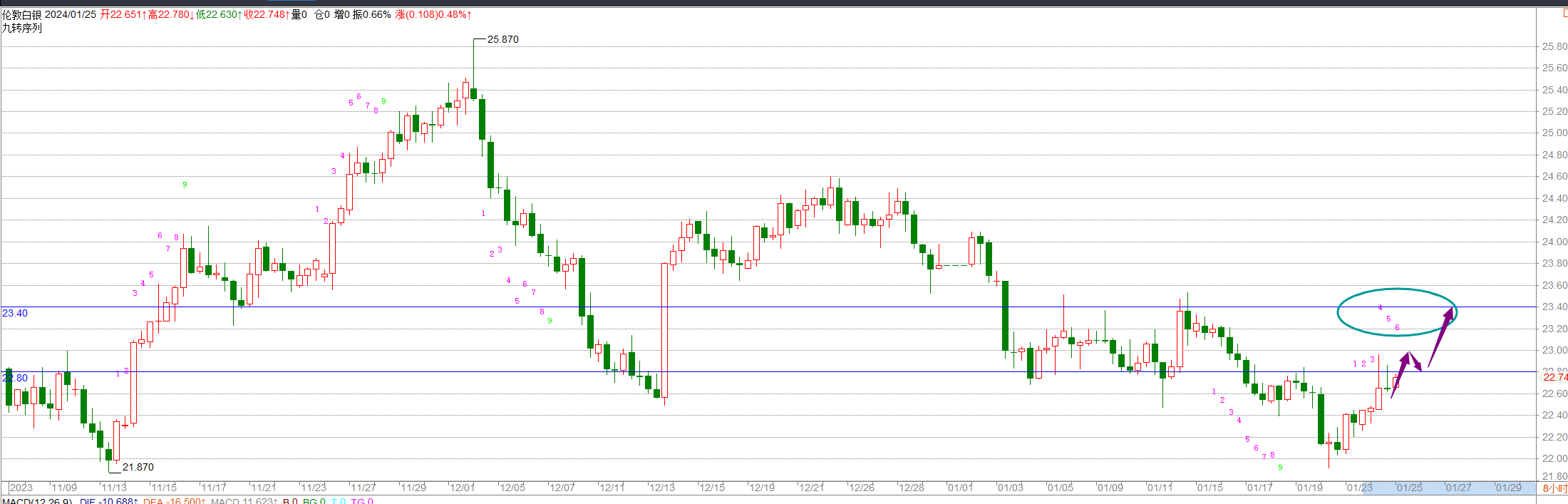
Task: Click the high price 高22.780 value
Action: (171, 14)
